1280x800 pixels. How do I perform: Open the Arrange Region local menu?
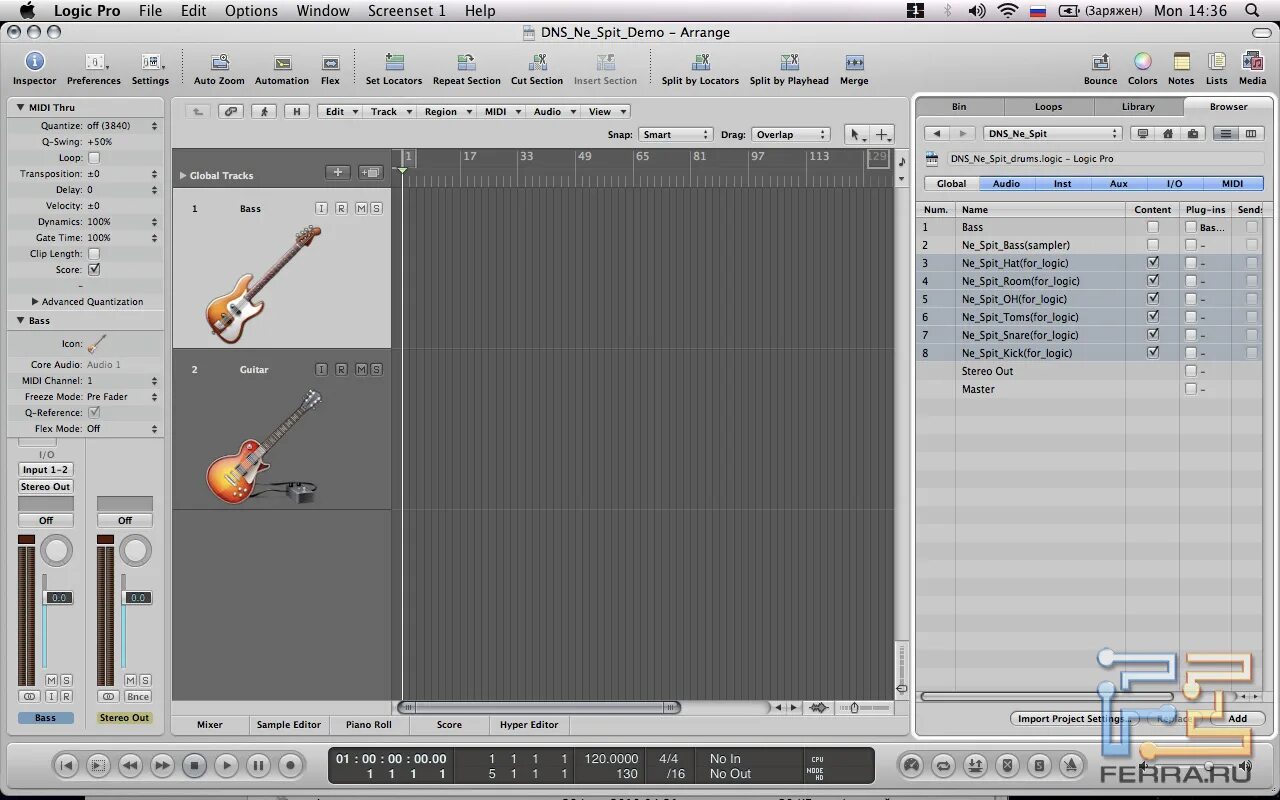tap(446, 112)
